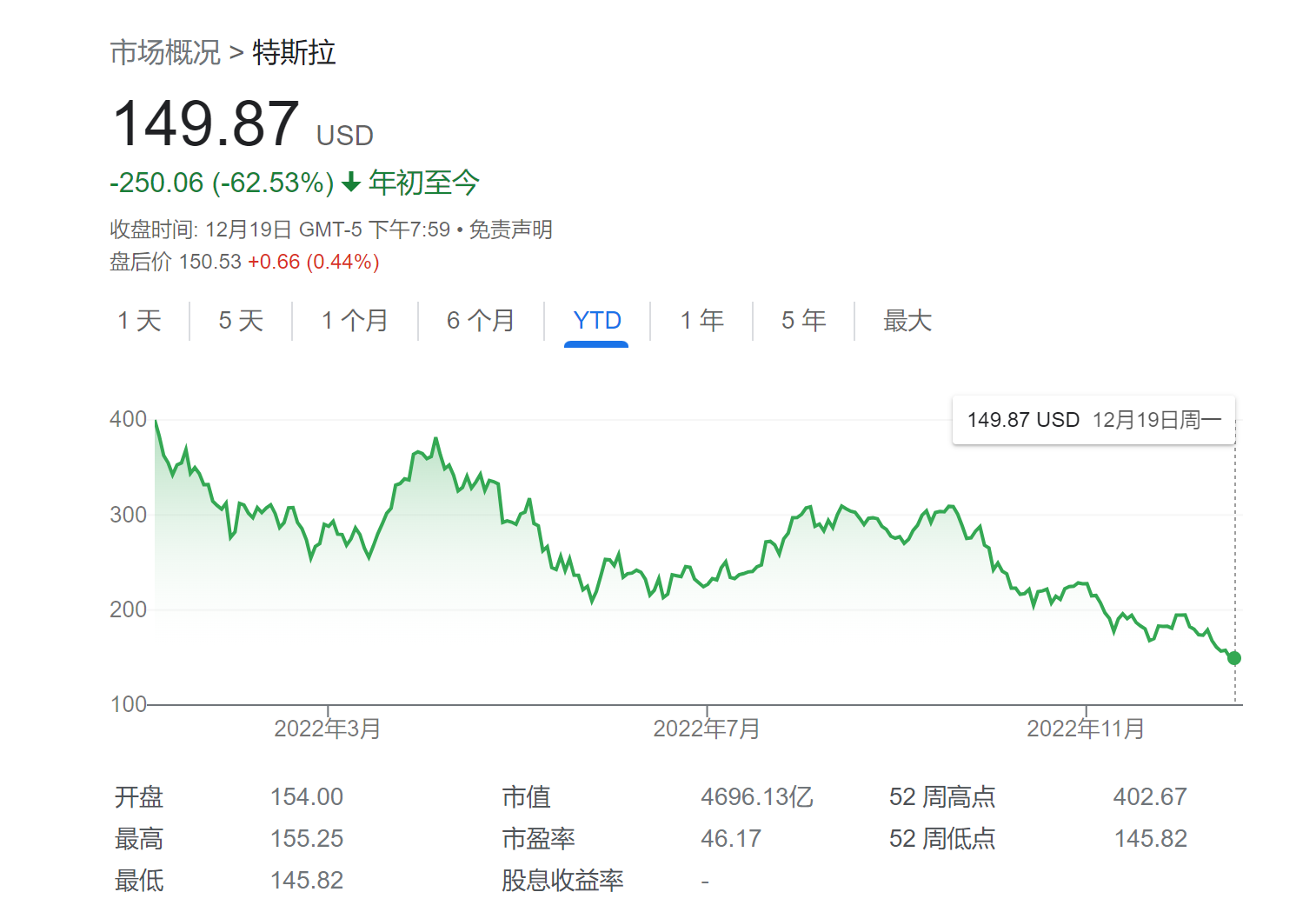Click the 最低 value 145.82
The width and height of the screenshot is (1316, 912).
(x=307, y=880)
